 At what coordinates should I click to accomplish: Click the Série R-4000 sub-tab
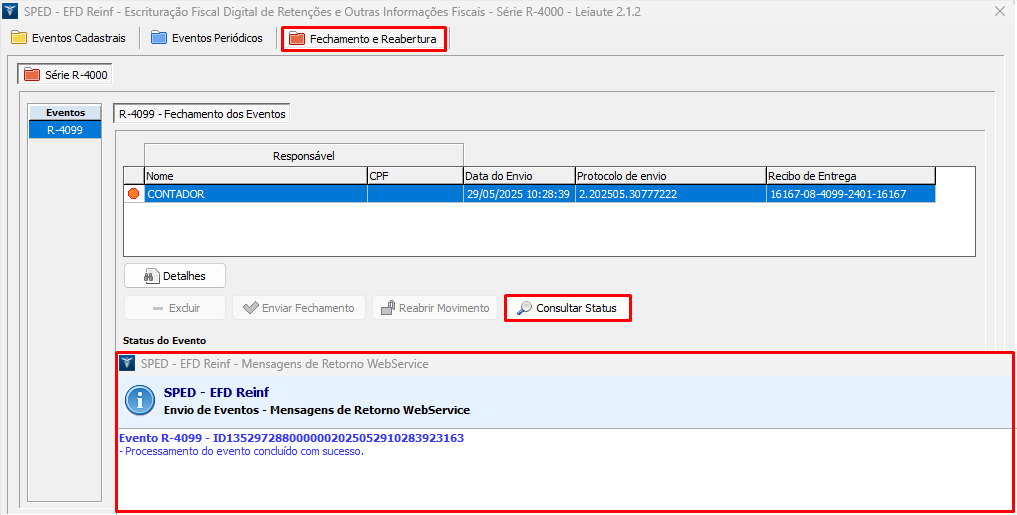66,75
